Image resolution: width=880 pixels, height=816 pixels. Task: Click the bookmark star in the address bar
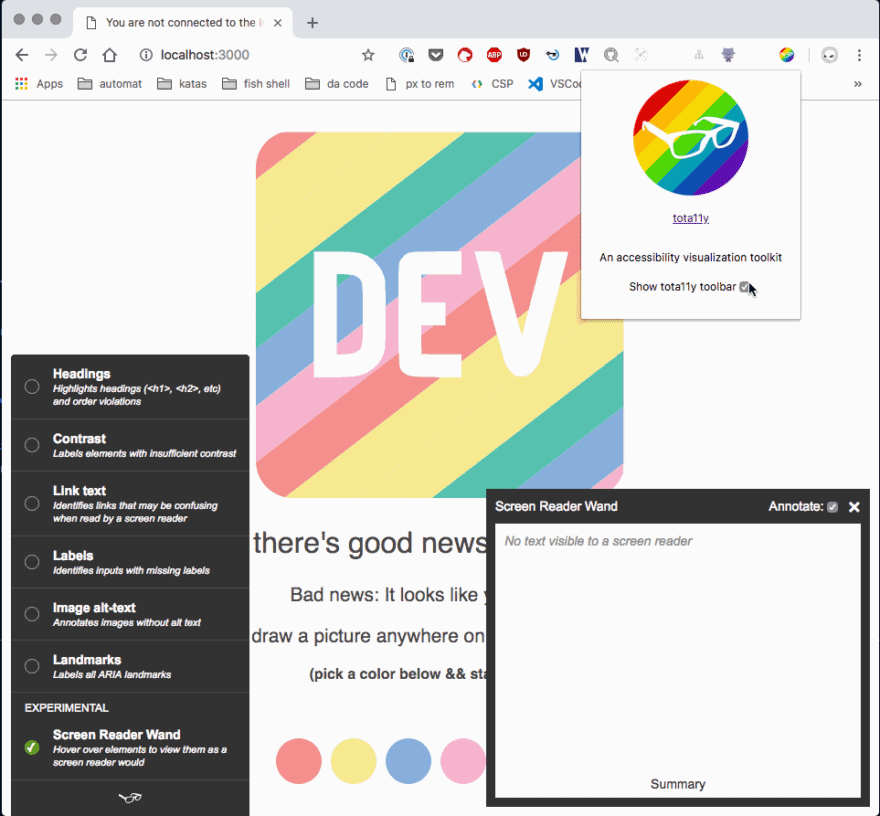coord(370,56)
